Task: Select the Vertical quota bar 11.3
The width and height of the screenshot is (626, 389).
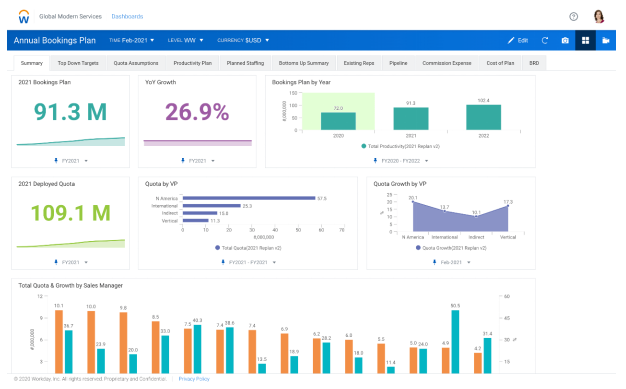Action: (x=196, y=220)
